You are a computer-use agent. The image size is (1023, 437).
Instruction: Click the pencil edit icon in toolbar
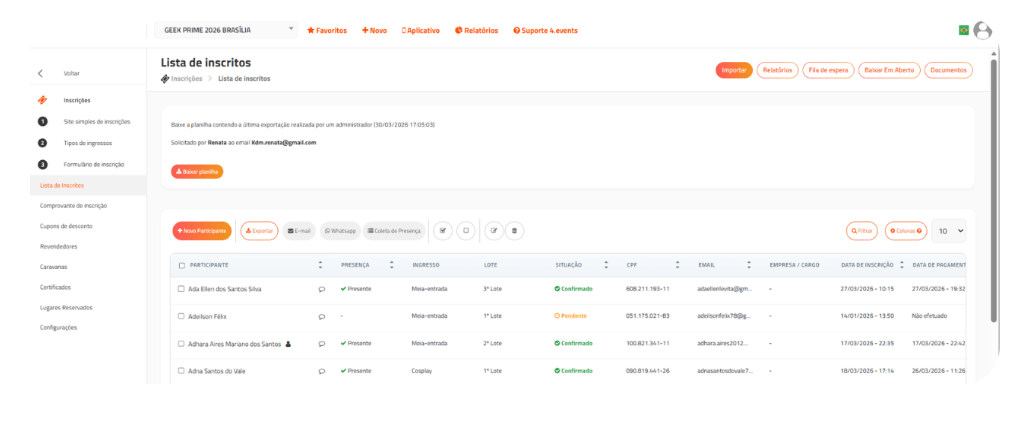[493, 230]
